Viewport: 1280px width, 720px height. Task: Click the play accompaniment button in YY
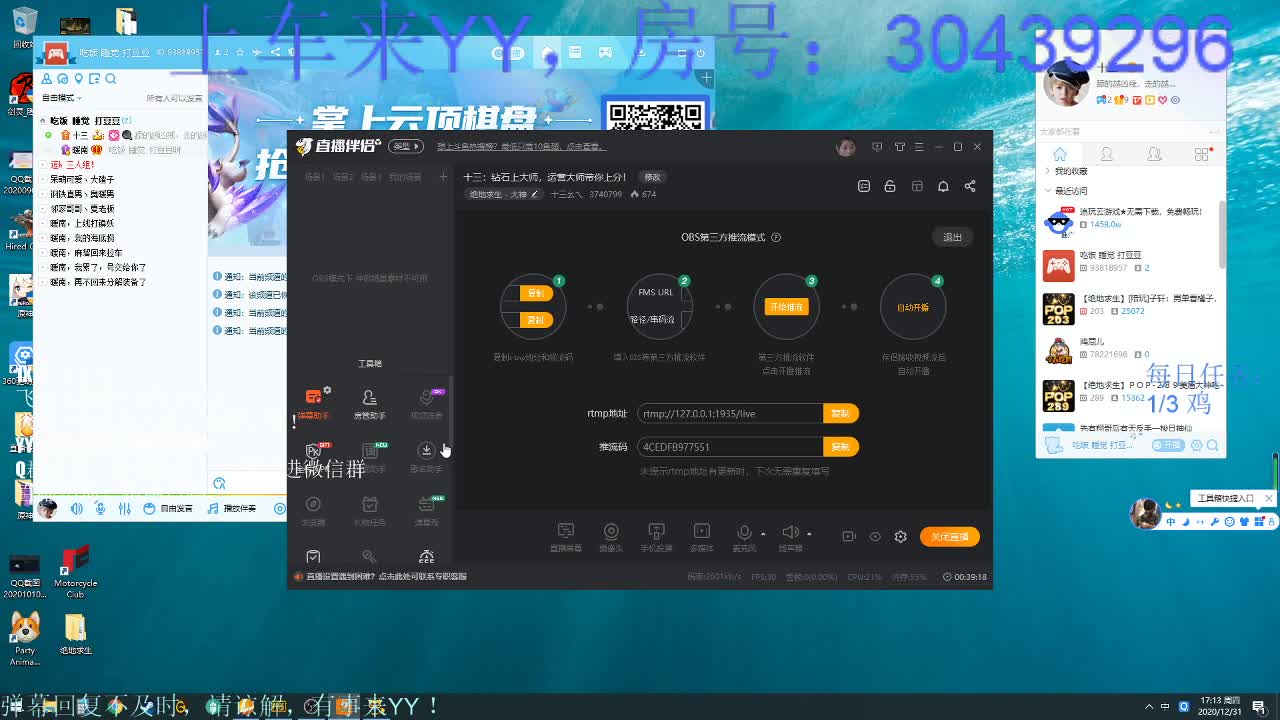[x=232, y=509]
